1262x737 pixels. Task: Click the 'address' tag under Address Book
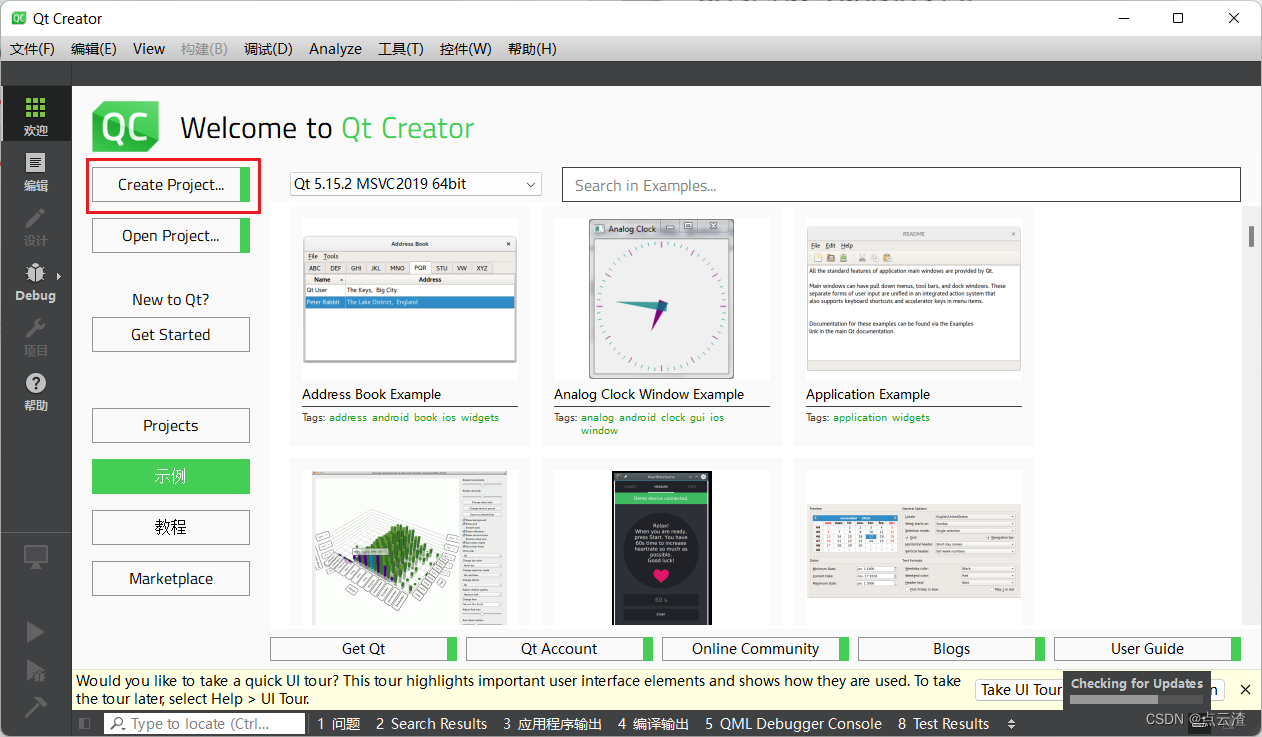pyautogui.click(x=348, y=418)
